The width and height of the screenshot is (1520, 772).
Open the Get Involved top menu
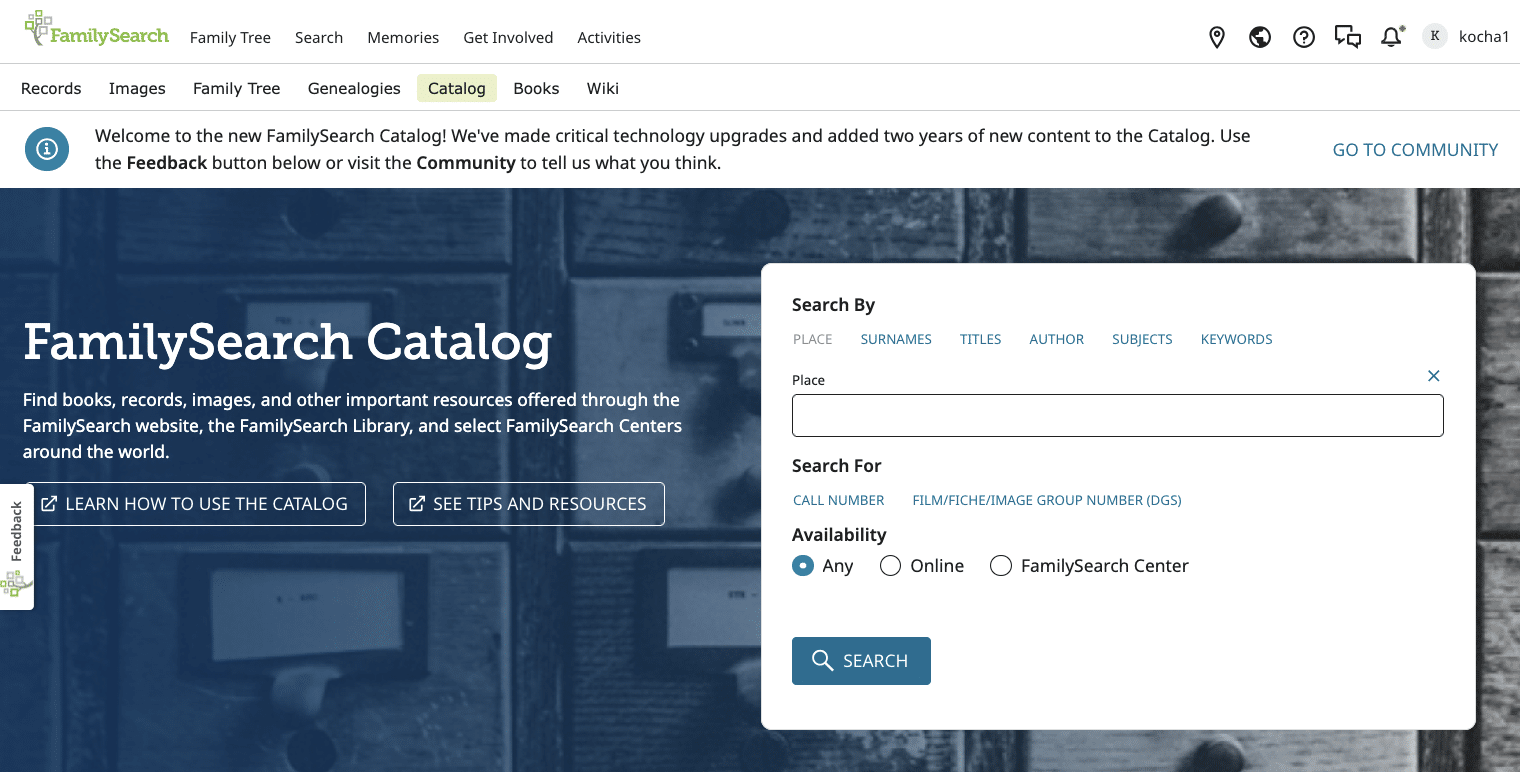(508, 37)
